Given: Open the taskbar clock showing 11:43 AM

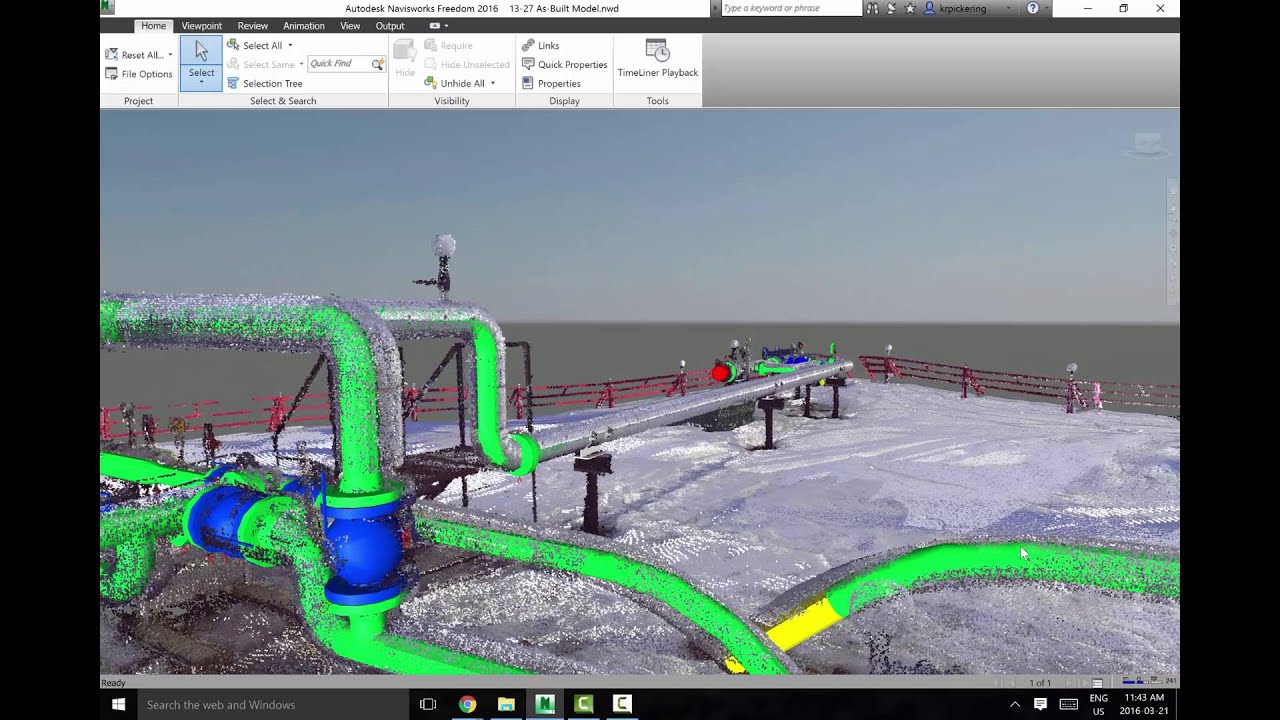Looking at the screenshot, I should [1144, 704].
